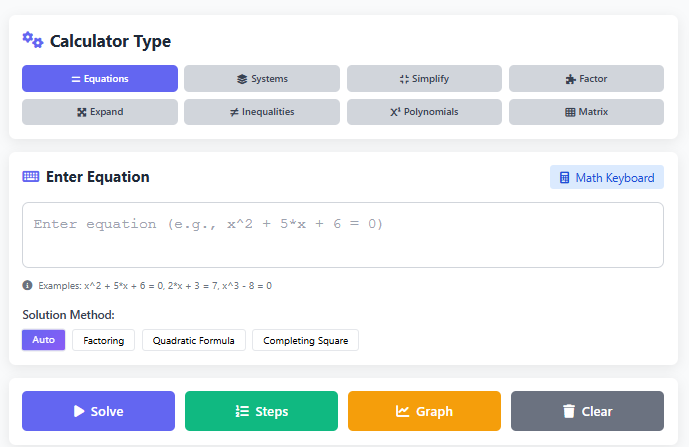Screen dimensions: 689x447
Task: Open the Polynomials calculator type
Action: tap(424, 112)
